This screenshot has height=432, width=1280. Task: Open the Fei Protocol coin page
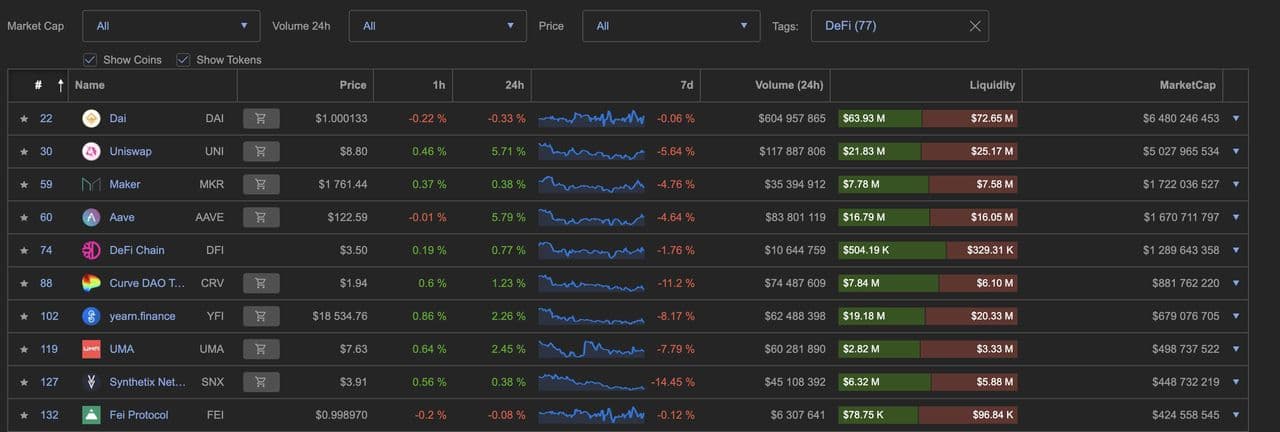coord(138,415)
